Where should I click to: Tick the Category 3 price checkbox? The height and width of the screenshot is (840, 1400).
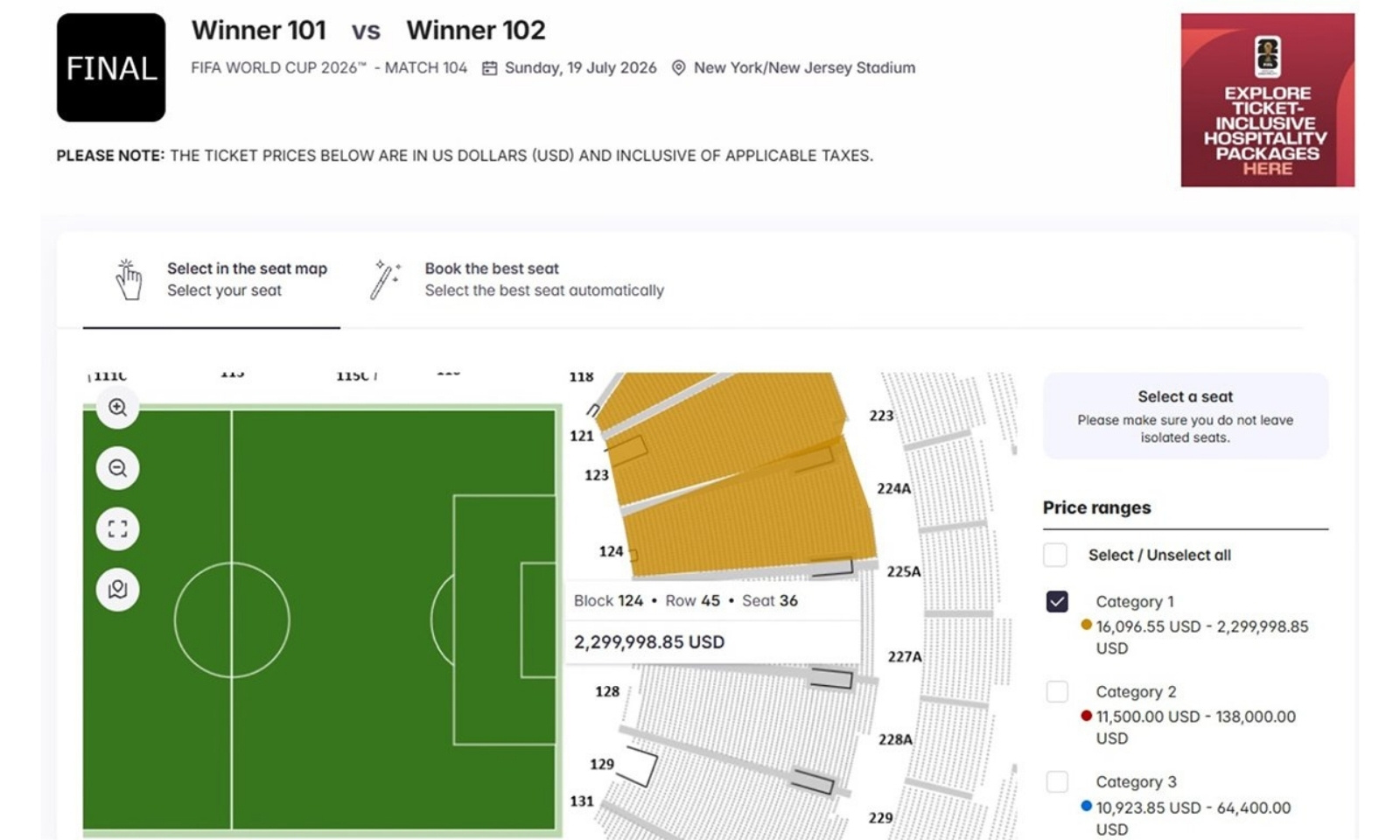[x=1057, y=781]
